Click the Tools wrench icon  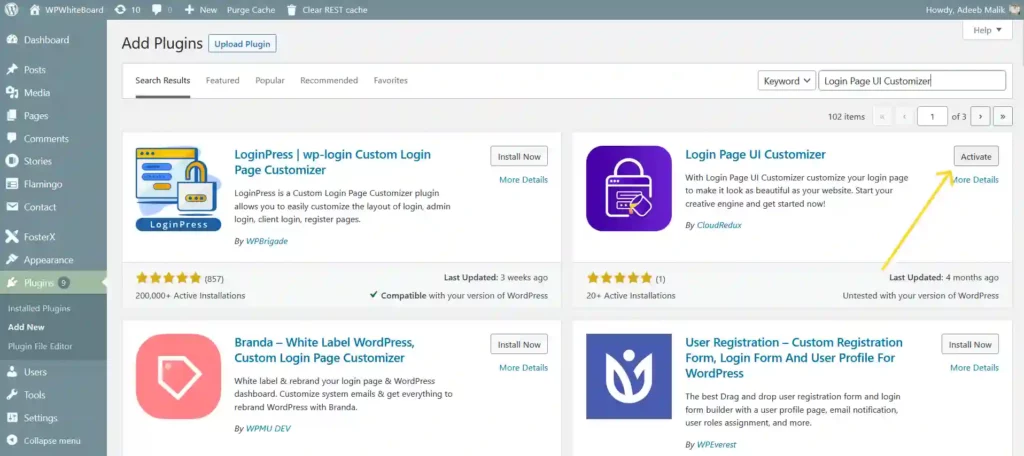pos(12,395)
